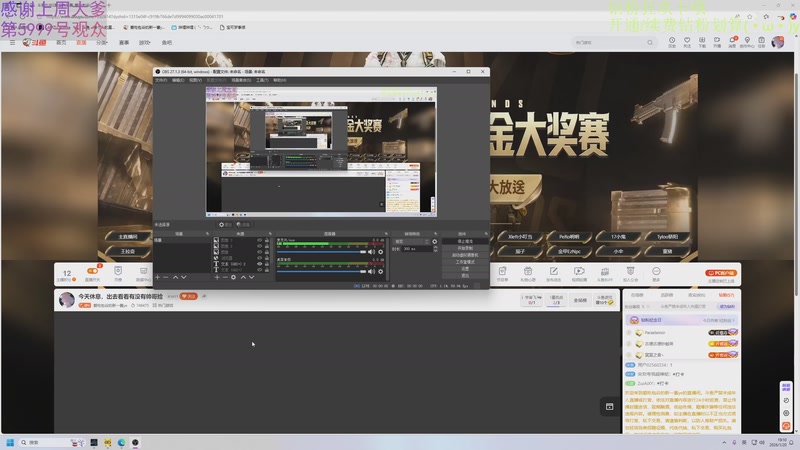Viewport: 800px width, 450px height.
Task: Open the View menu in OBS
Action: [x=195, y=80]
